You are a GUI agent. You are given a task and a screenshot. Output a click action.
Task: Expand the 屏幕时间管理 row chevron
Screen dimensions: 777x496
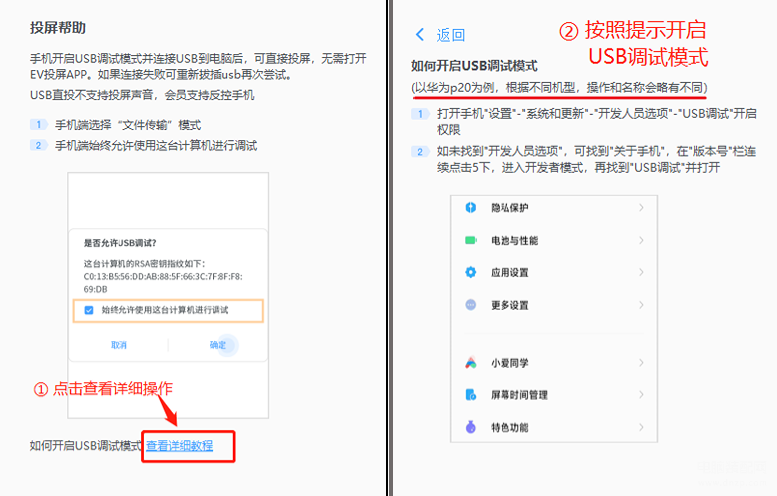pyautogui.click(x=641, y=395)
